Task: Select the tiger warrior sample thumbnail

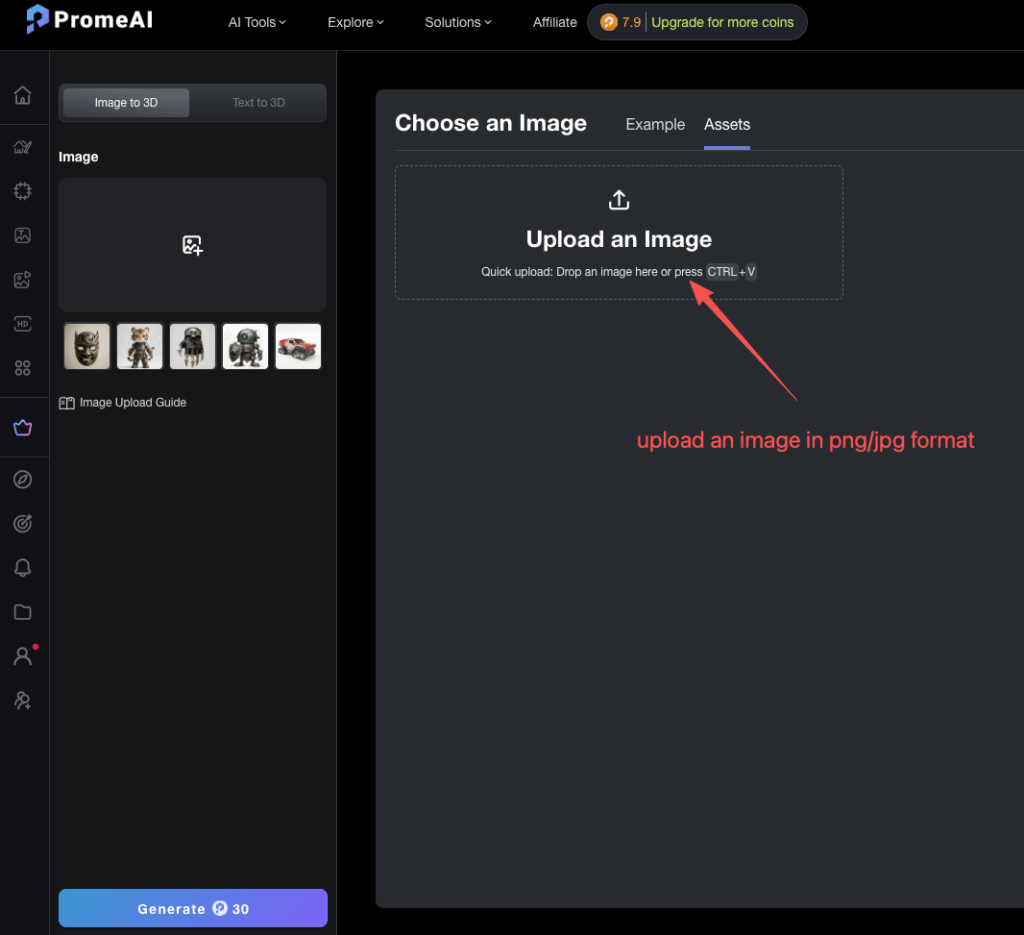Action: (x=140, y=347)
